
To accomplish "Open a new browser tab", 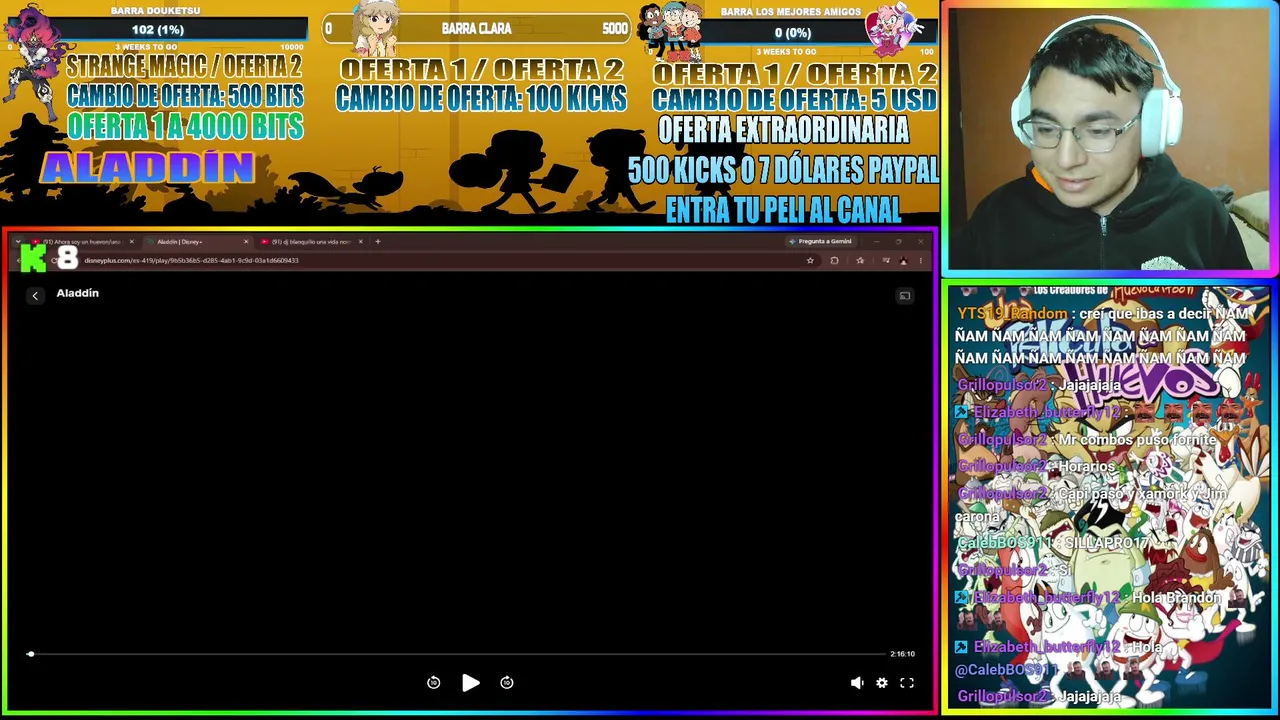I will point(377,241).
